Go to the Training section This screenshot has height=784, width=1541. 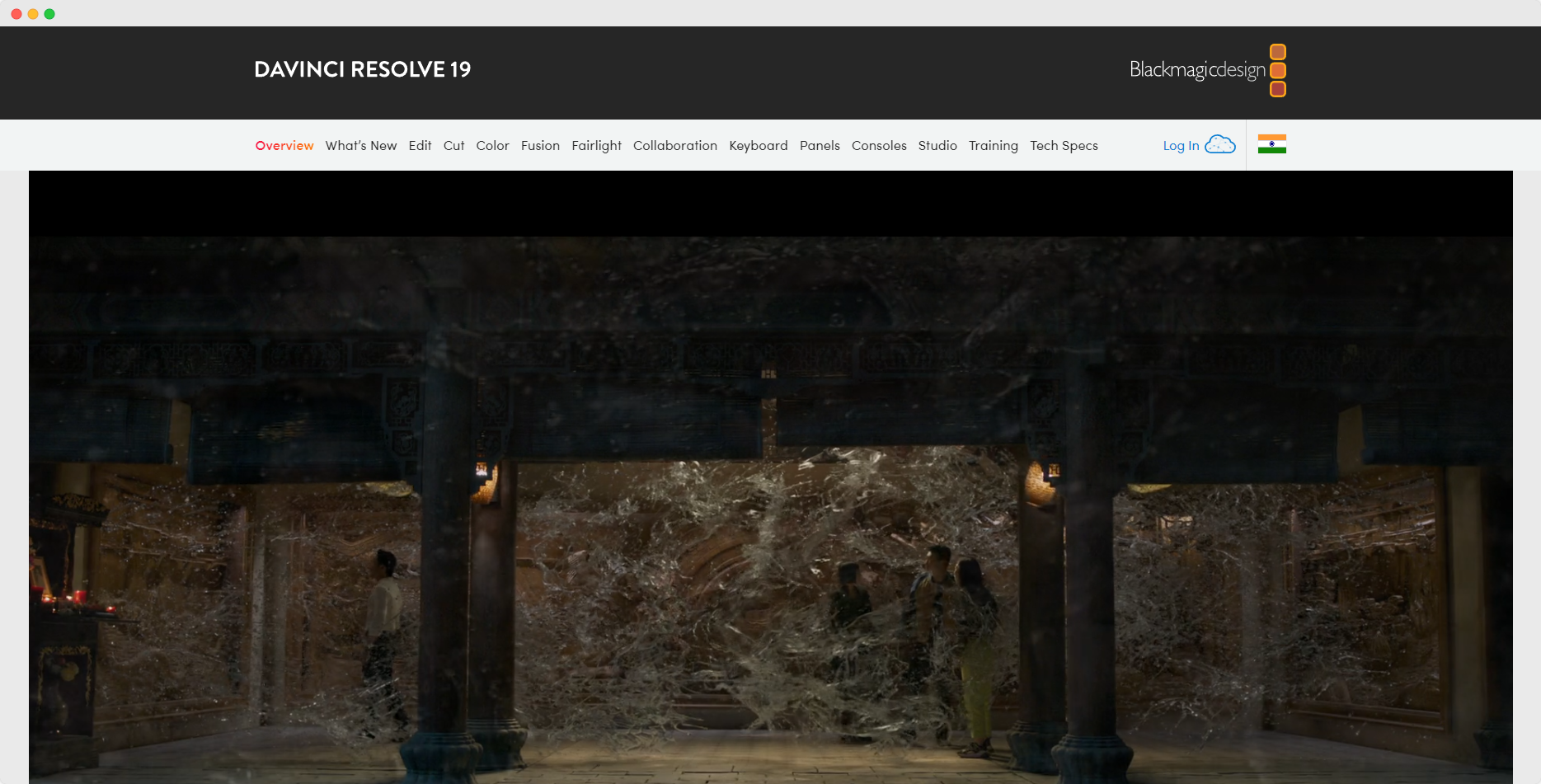point(994,146)
